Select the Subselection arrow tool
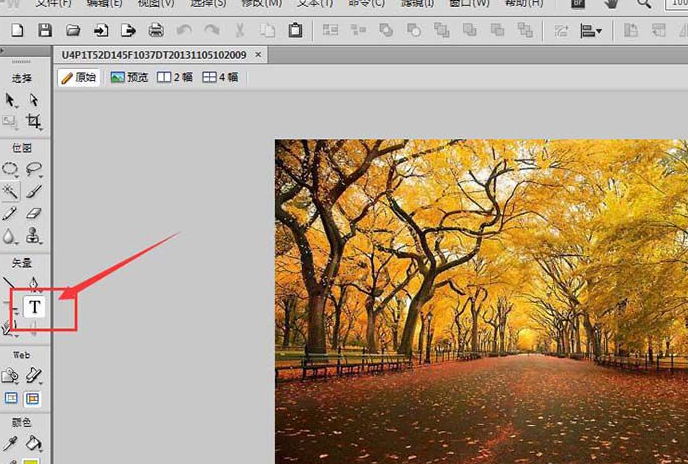 tap(34, 100)
